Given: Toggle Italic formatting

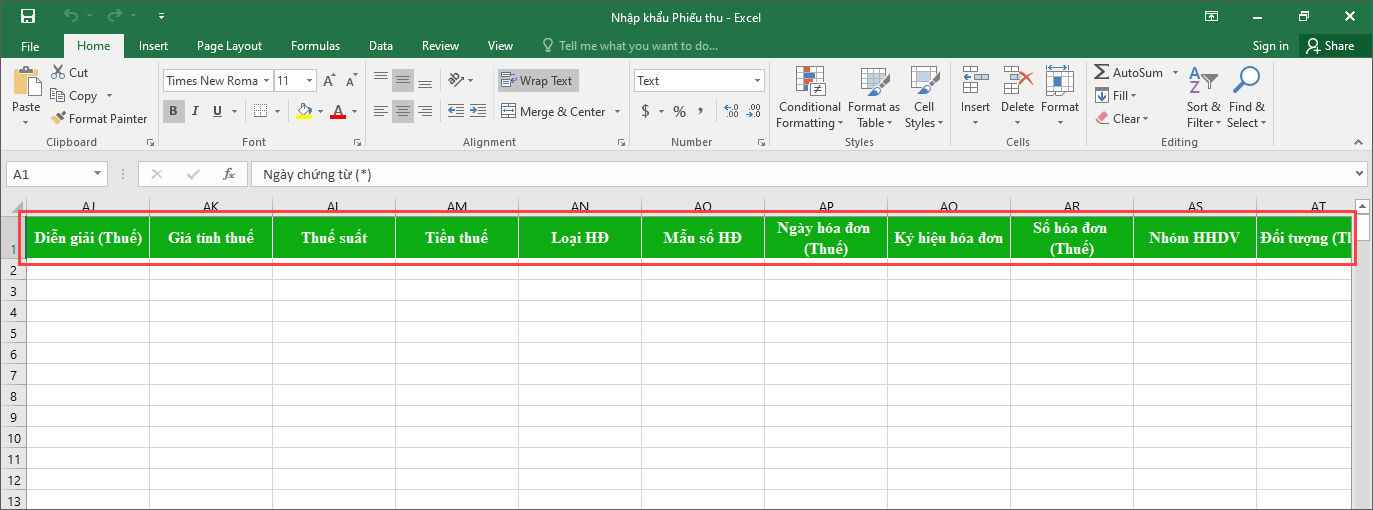Looking at the screenshot, I should click(194, 111).
